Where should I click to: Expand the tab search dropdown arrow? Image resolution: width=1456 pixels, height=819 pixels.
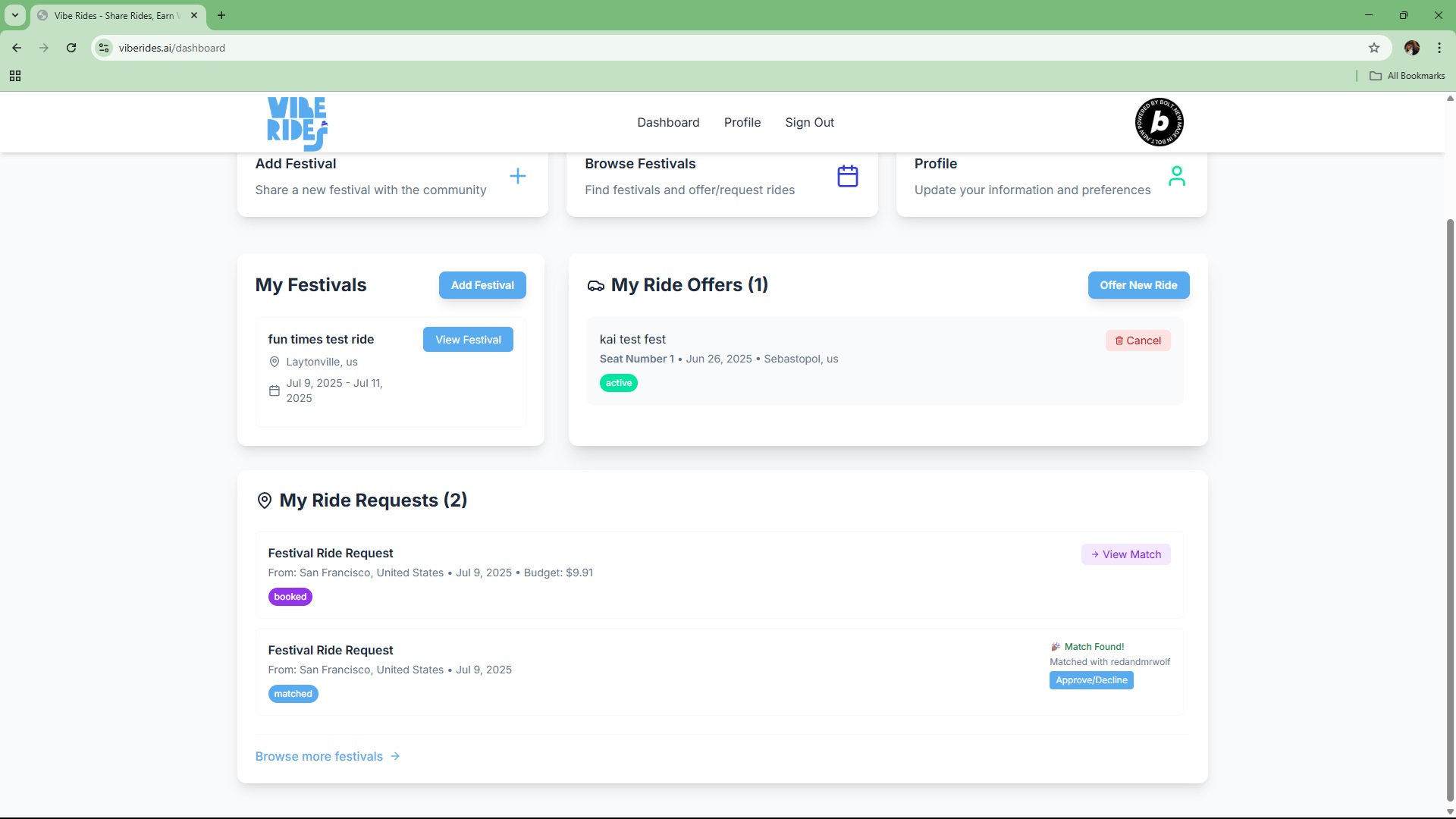[15, 15]
